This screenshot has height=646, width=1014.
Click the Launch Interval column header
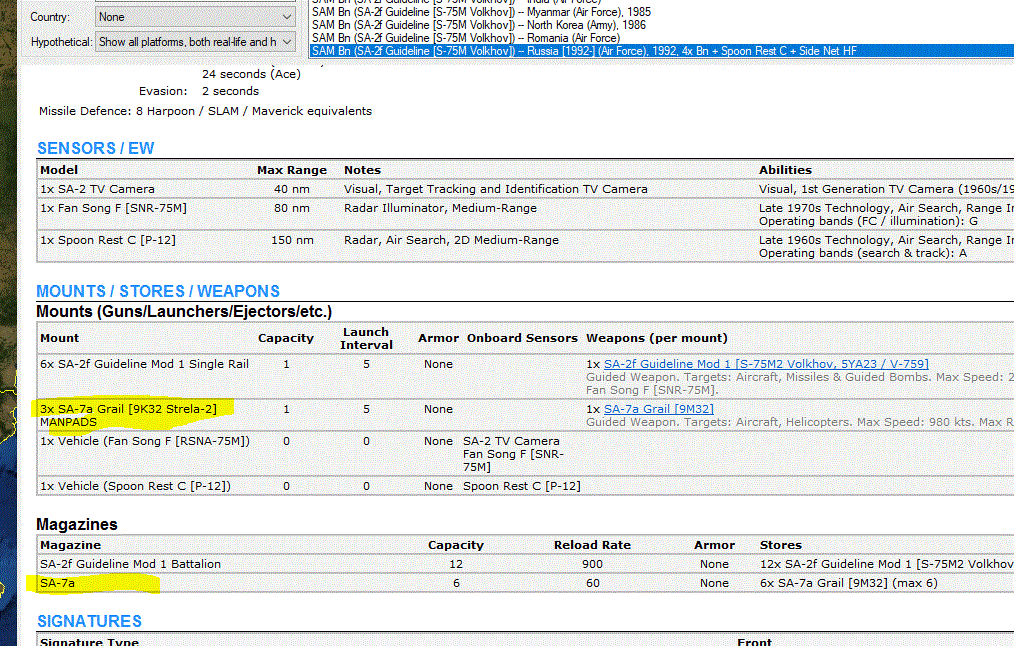(x=366, y=338)
